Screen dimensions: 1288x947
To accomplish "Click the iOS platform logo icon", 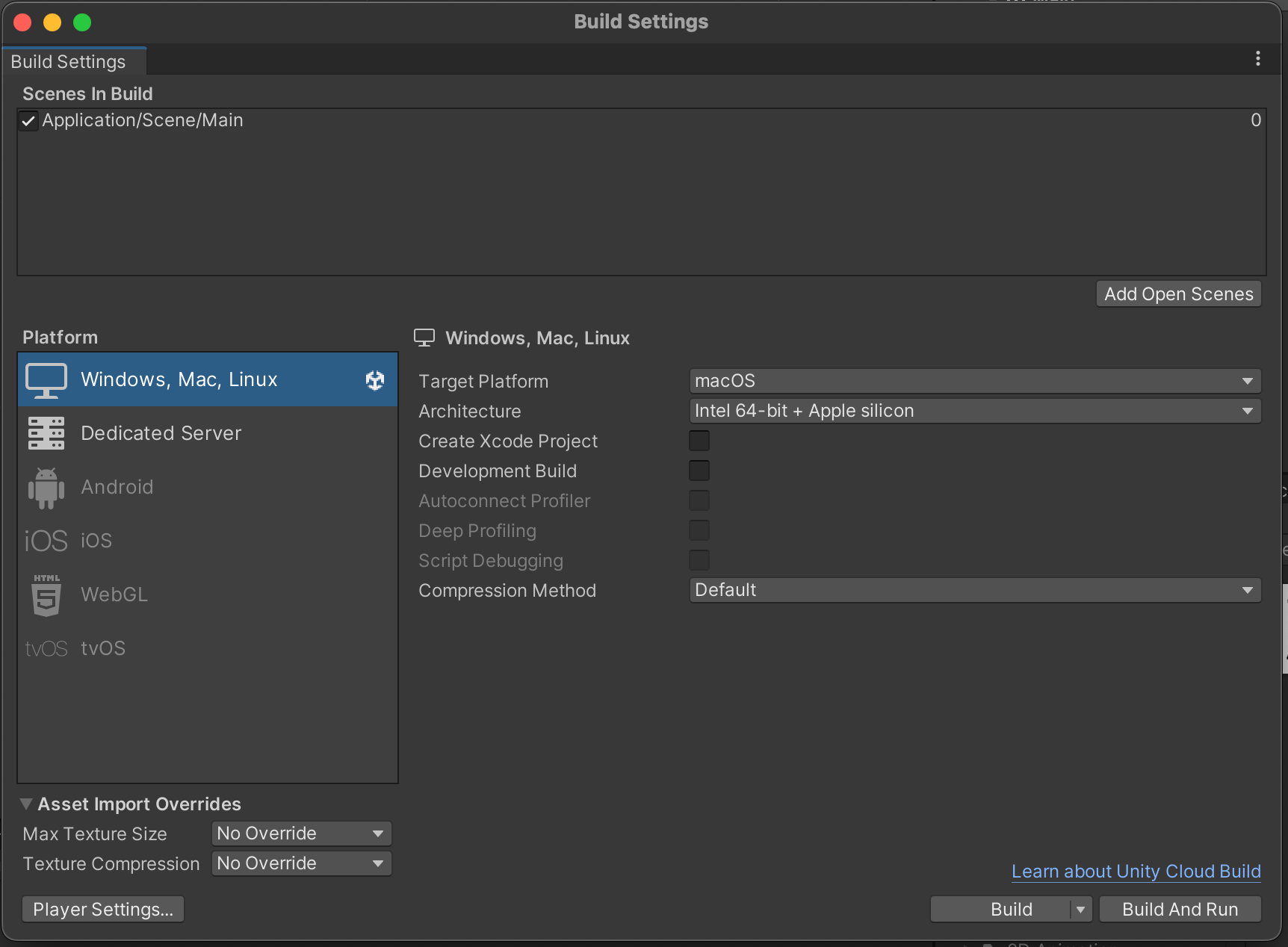I will point(46,541).
